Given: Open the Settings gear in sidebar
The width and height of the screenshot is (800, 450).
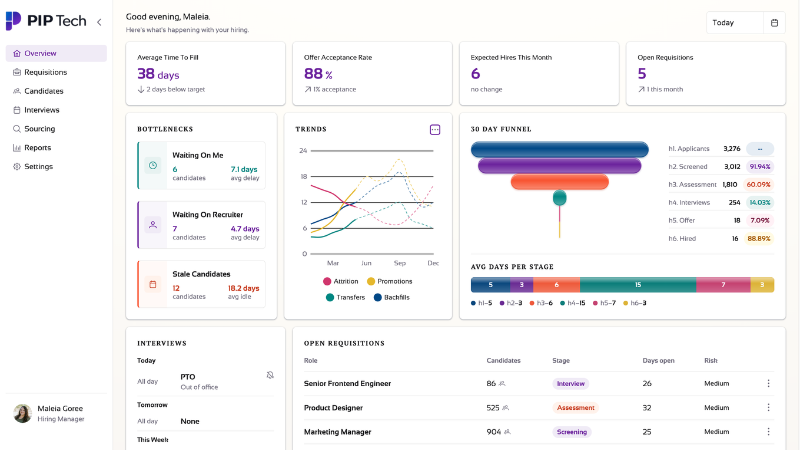Looking at the screenshot, I should point(17,166).
